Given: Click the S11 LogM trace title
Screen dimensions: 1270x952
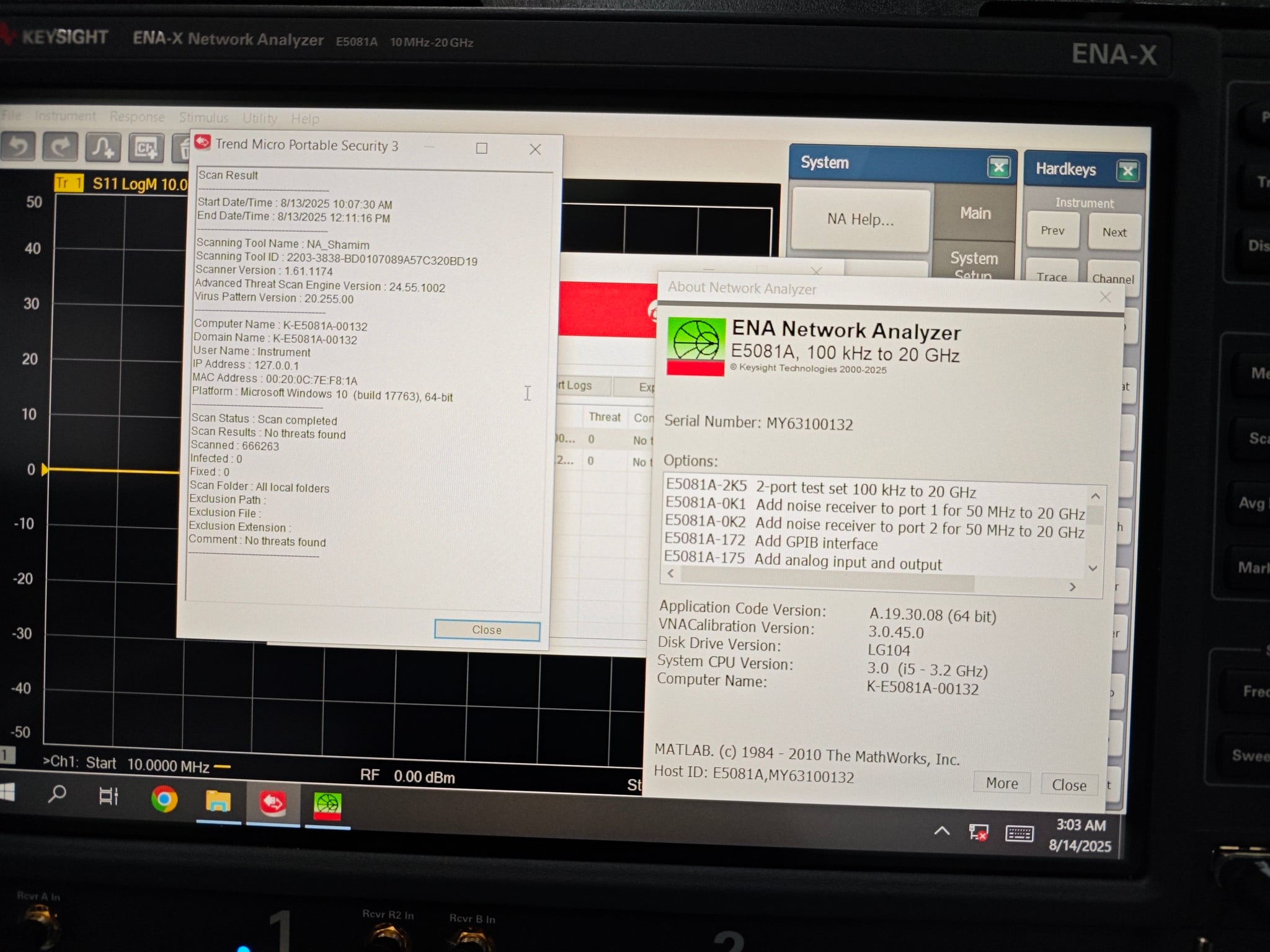Looking at the screenshot, I should (x=140, y=183).
